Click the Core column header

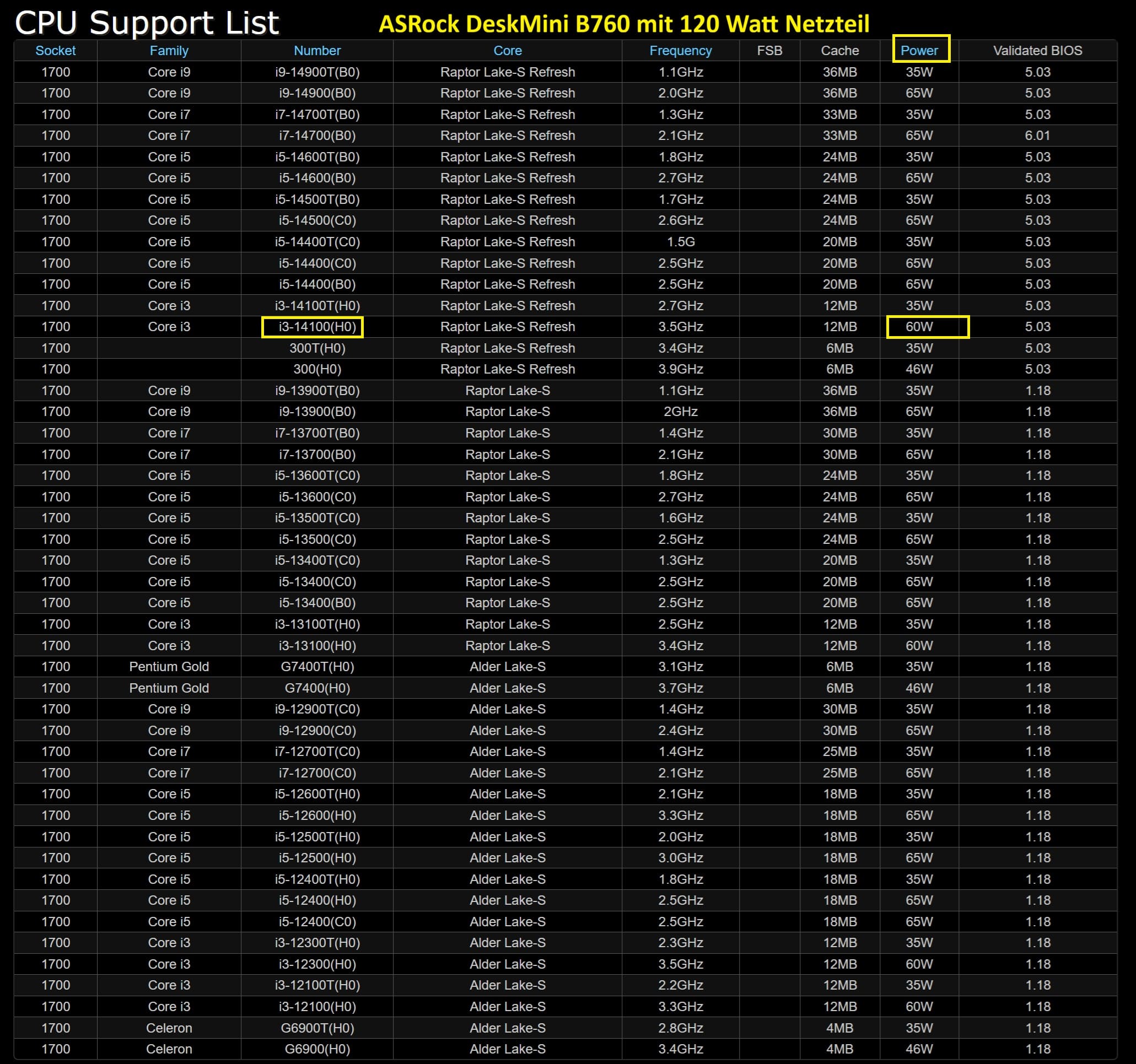[507, 50]
